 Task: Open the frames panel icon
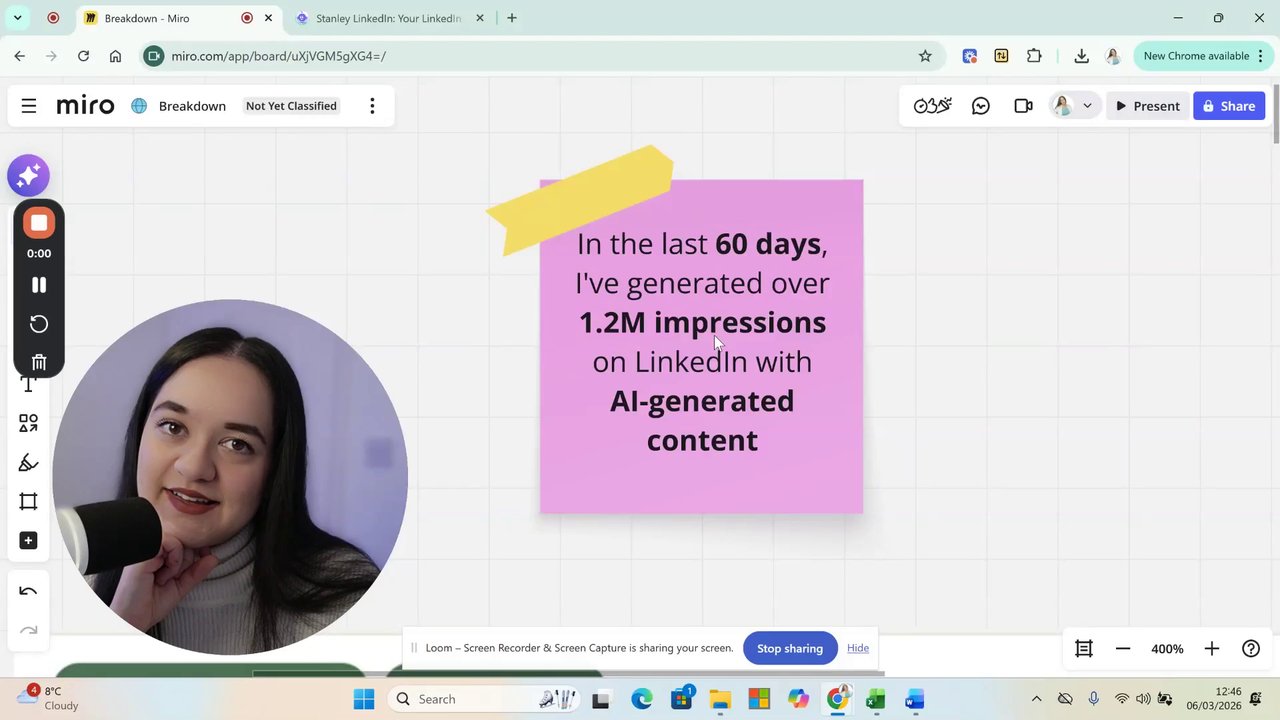(x=1083, y=649)
